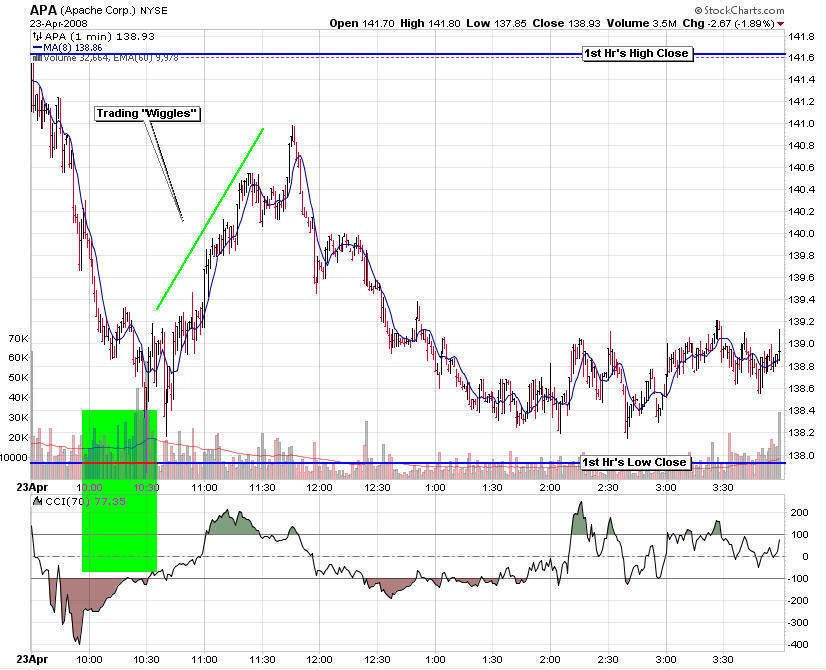The width and height of the screenshot is (826, 670).
Task: Click the Close 138.93 value in the header
Action: click(x=566, y=23)
